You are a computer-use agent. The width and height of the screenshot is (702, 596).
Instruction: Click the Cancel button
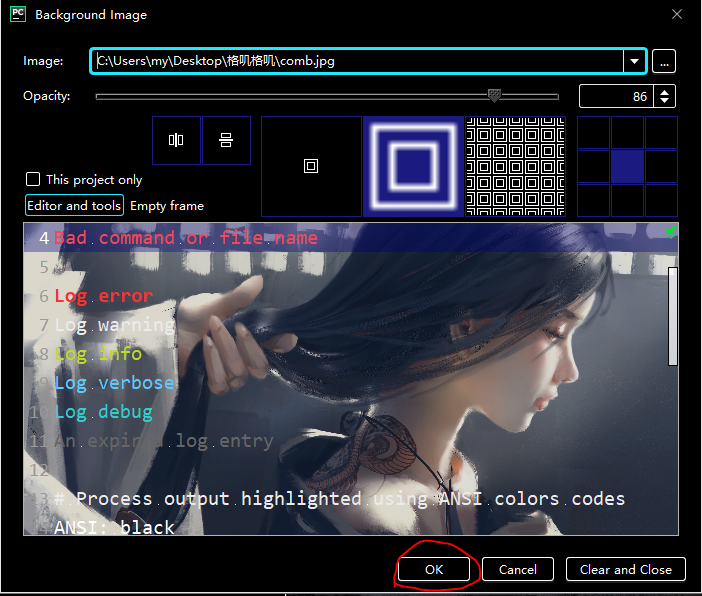pyautogui.click(x=518, y=569)
